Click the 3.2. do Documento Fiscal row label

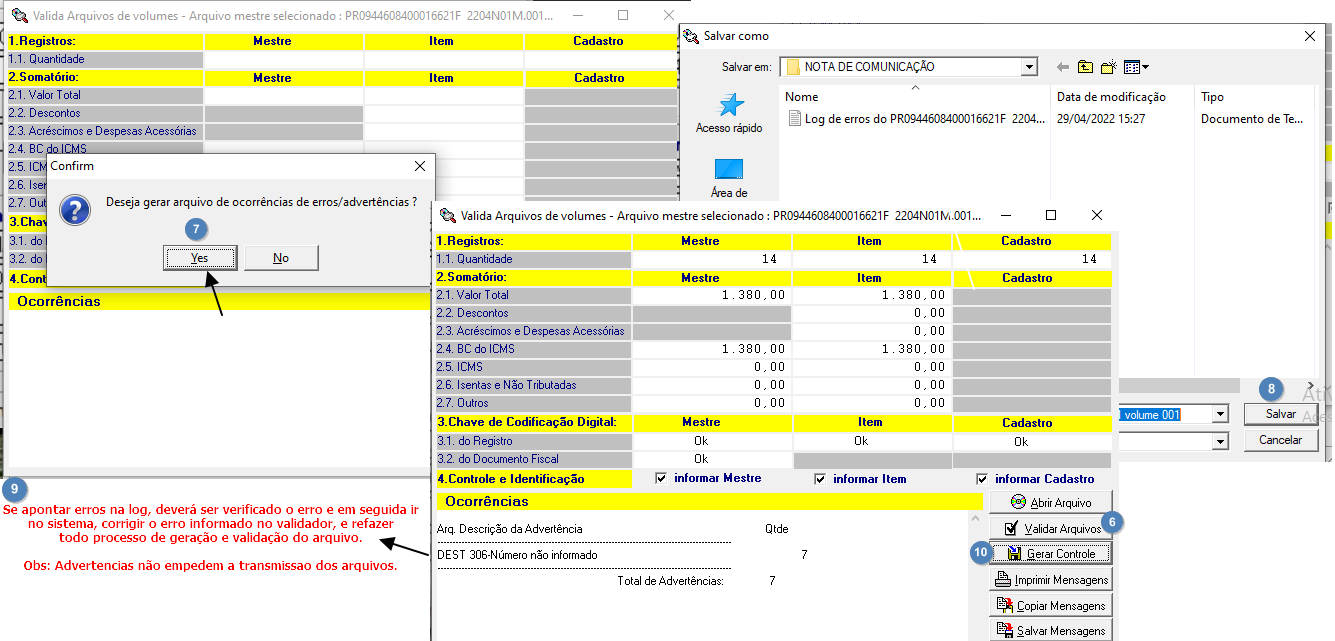[x=533, y=459]
